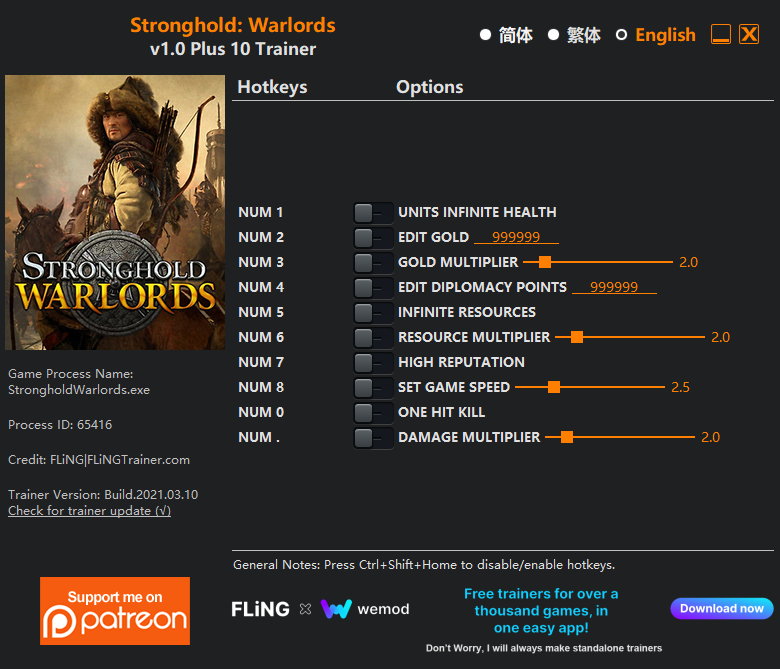Image resolution: width=780 pixels, height=669 pixels.
Task: Choose English language radio button
Action: 621,35
